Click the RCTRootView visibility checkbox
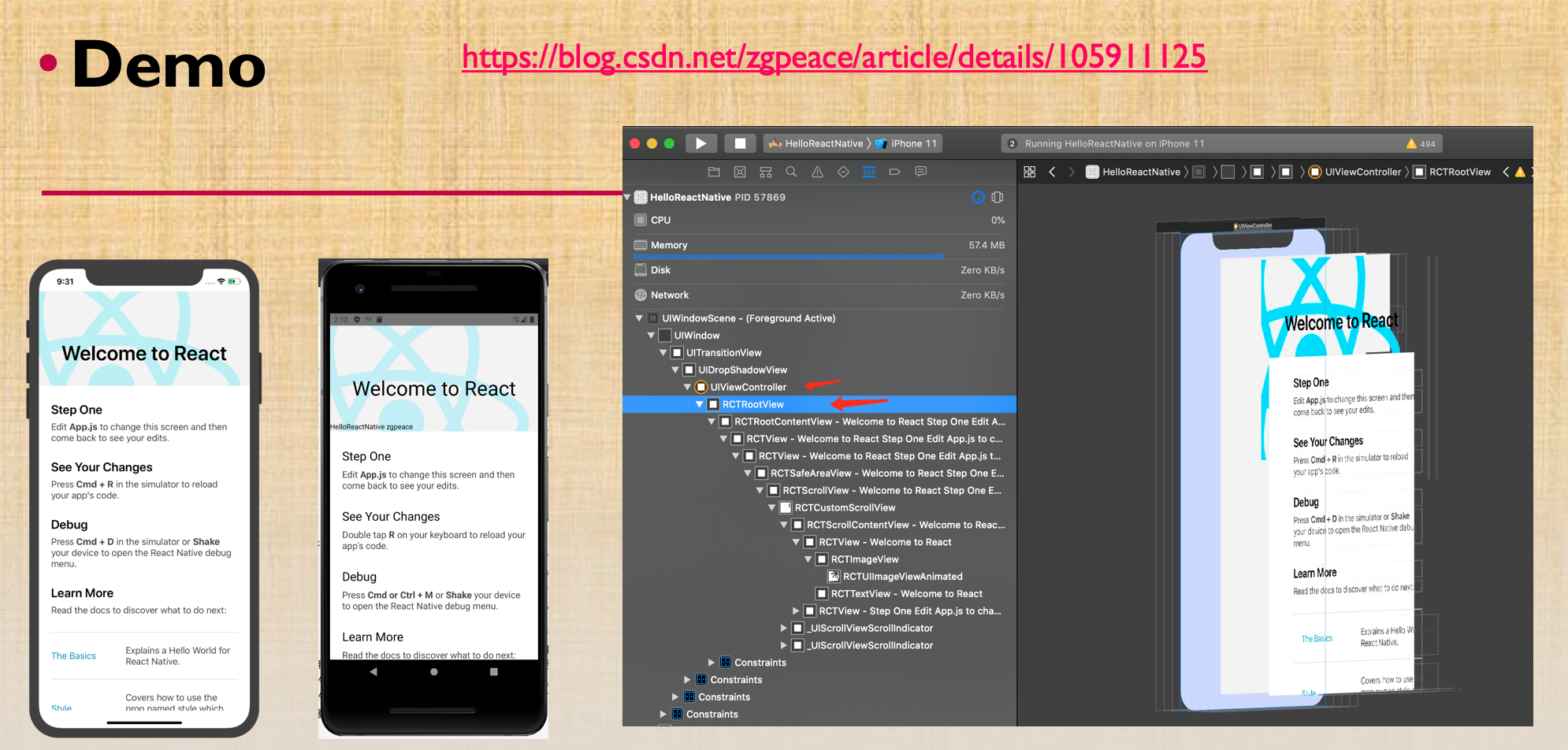The height and width of the screenshot is (750, 1568). point(713,403)
